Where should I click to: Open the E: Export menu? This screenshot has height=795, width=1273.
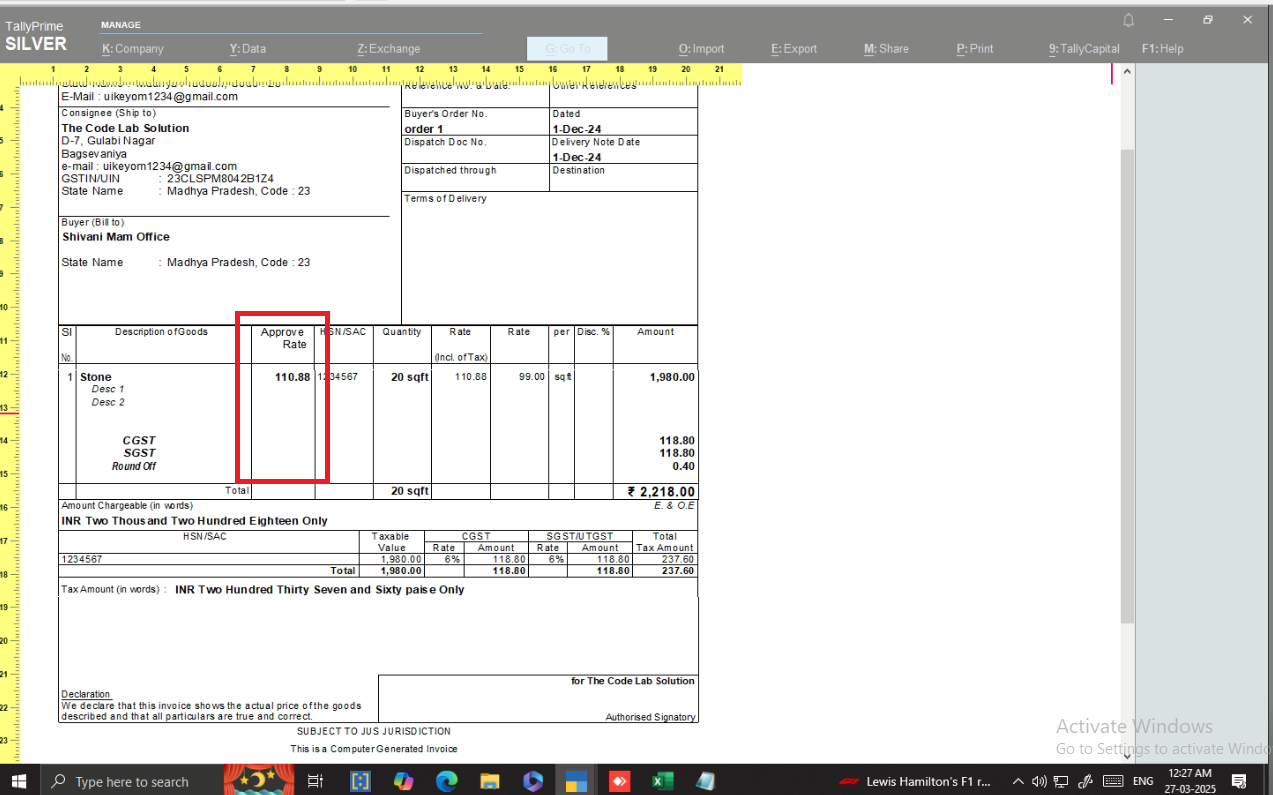tap(794, 48)
